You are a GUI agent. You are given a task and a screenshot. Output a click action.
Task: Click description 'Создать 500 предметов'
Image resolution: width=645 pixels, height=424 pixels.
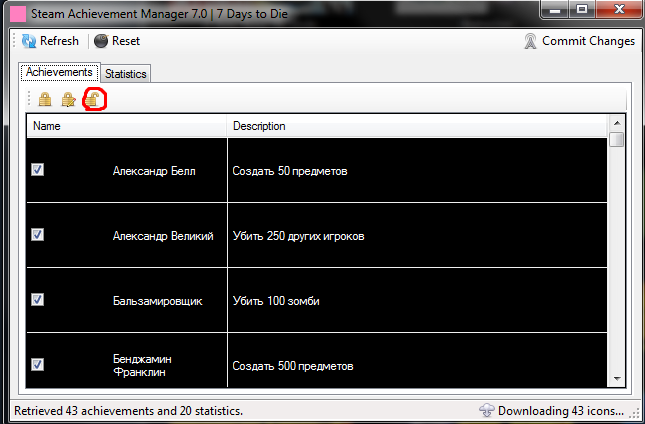292,366
